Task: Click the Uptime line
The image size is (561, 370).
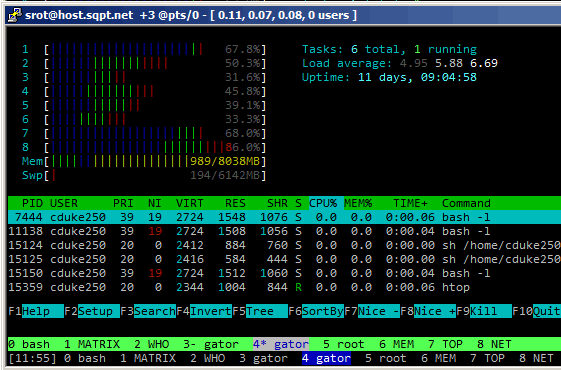Action: (390, 77)
